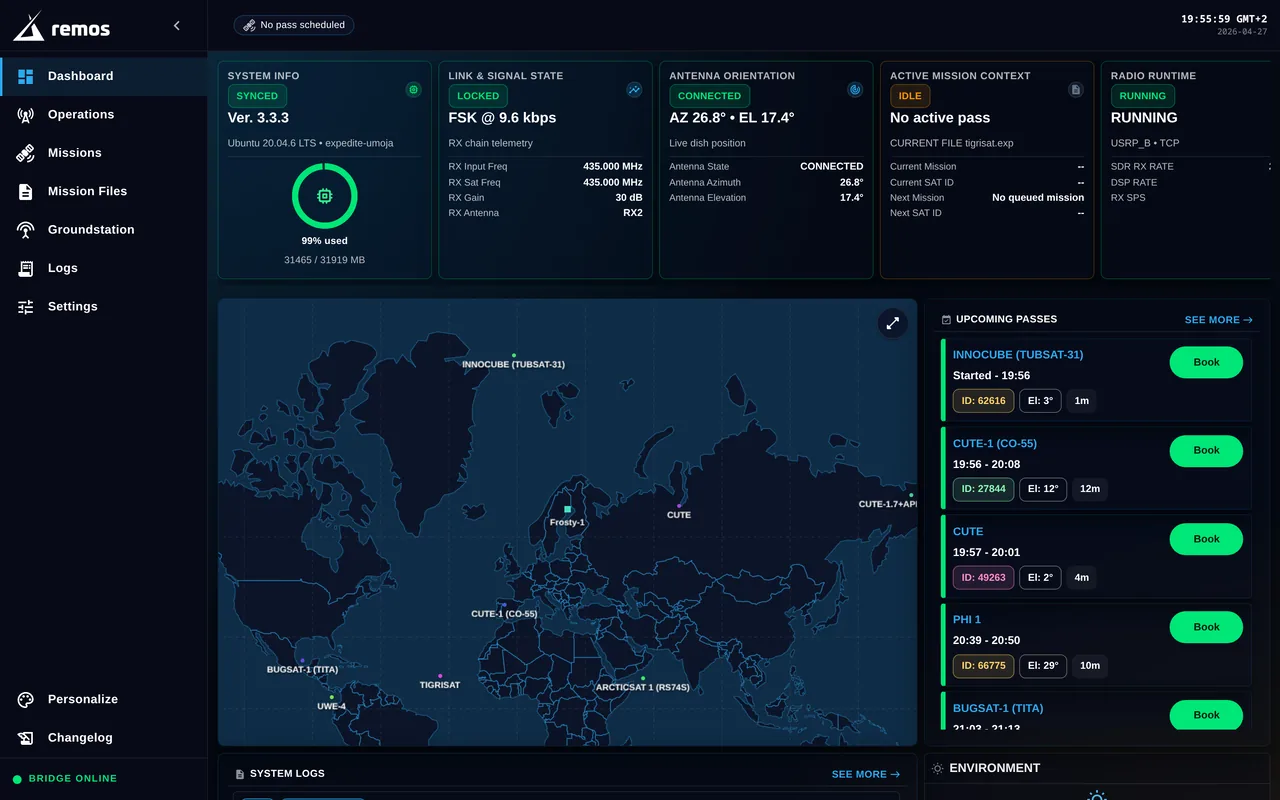The height and width of the screenshot is (800, 1280).
Task: Click the SYNCED status toggle badge
Action: click(257, 96)
